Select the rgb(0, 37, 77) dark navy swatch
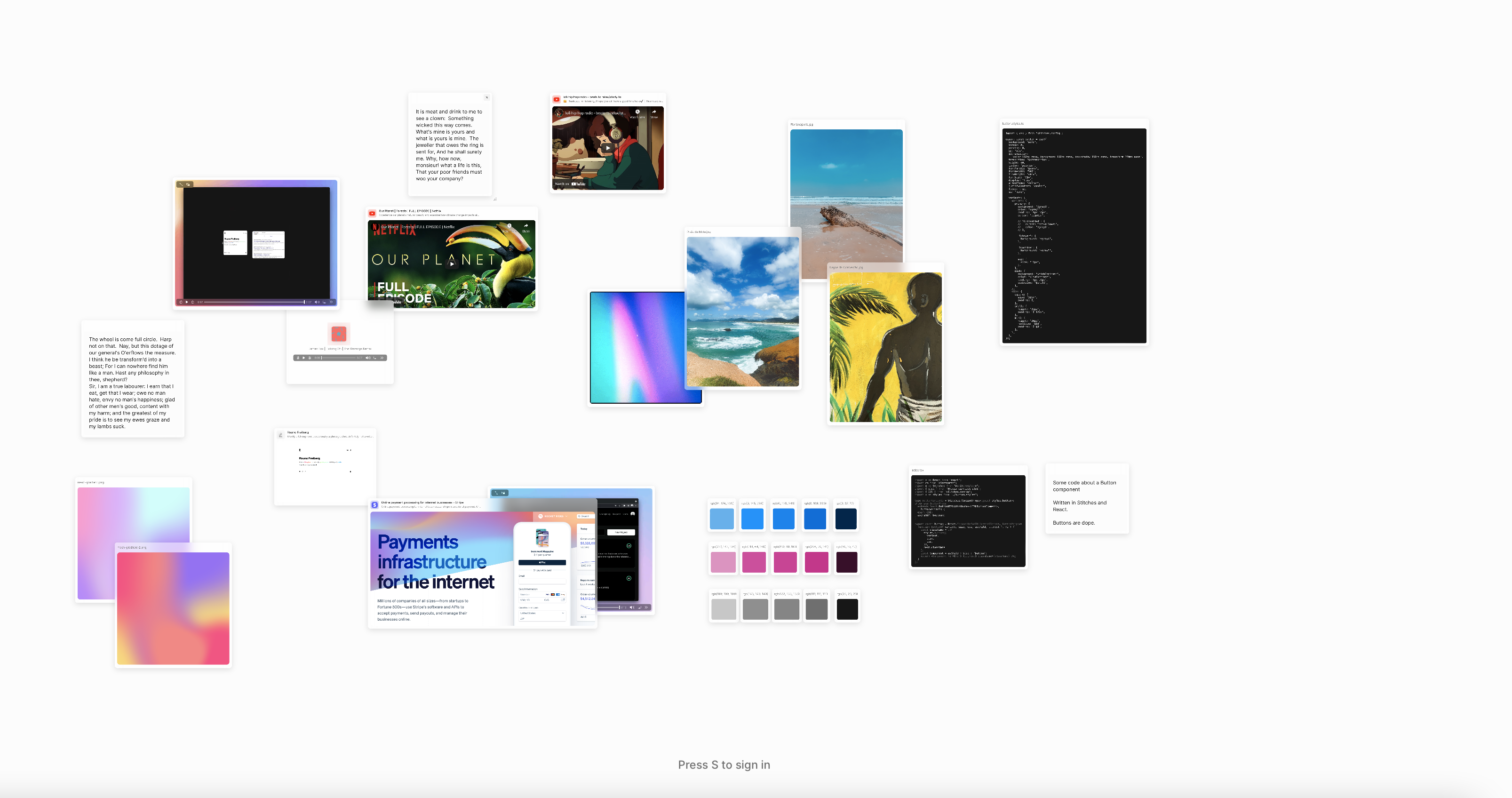The image size is (1512, 798). tap(846, 519)
